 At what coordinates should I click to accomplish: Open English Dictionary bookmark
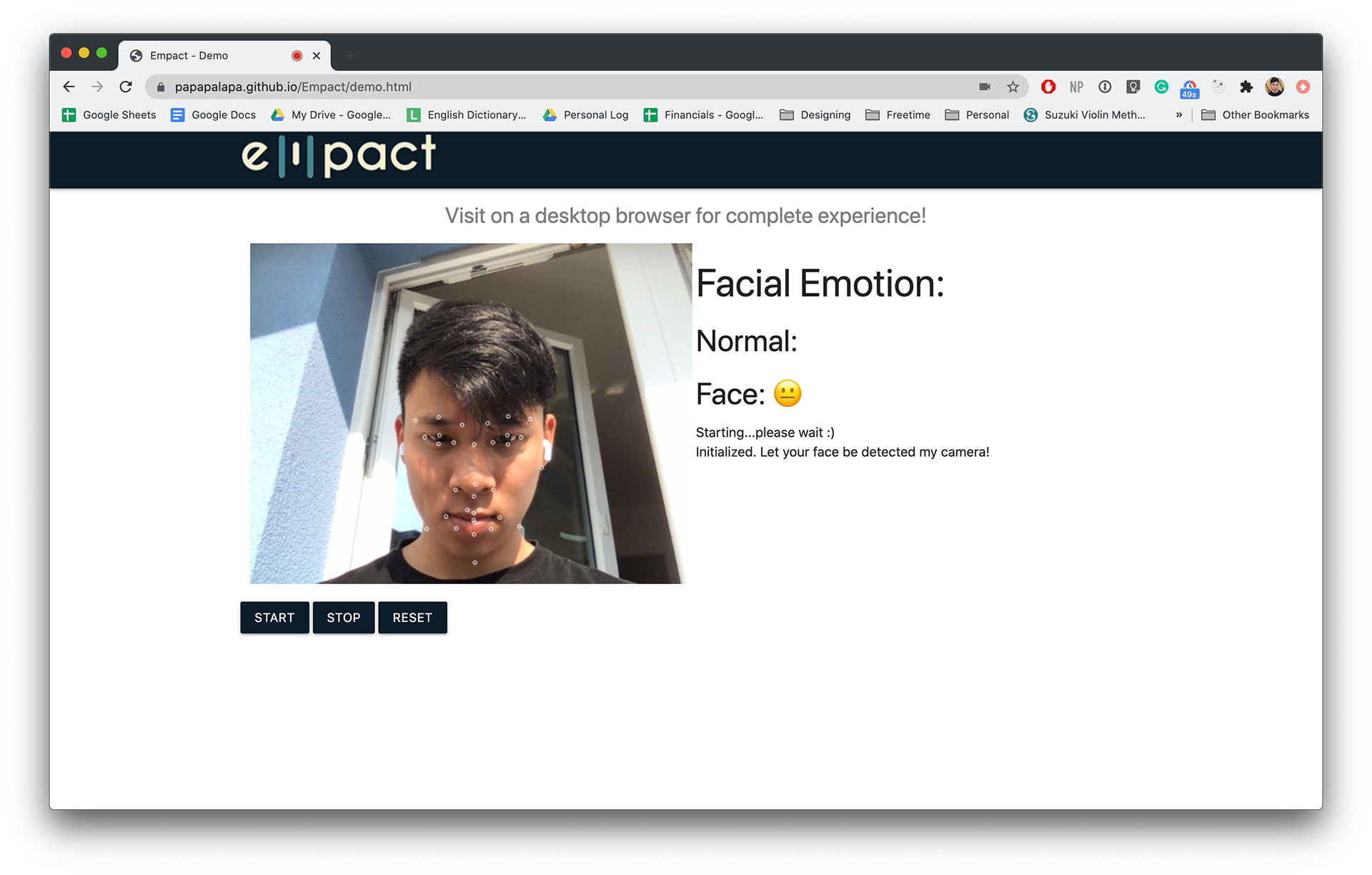coord(467,115)
